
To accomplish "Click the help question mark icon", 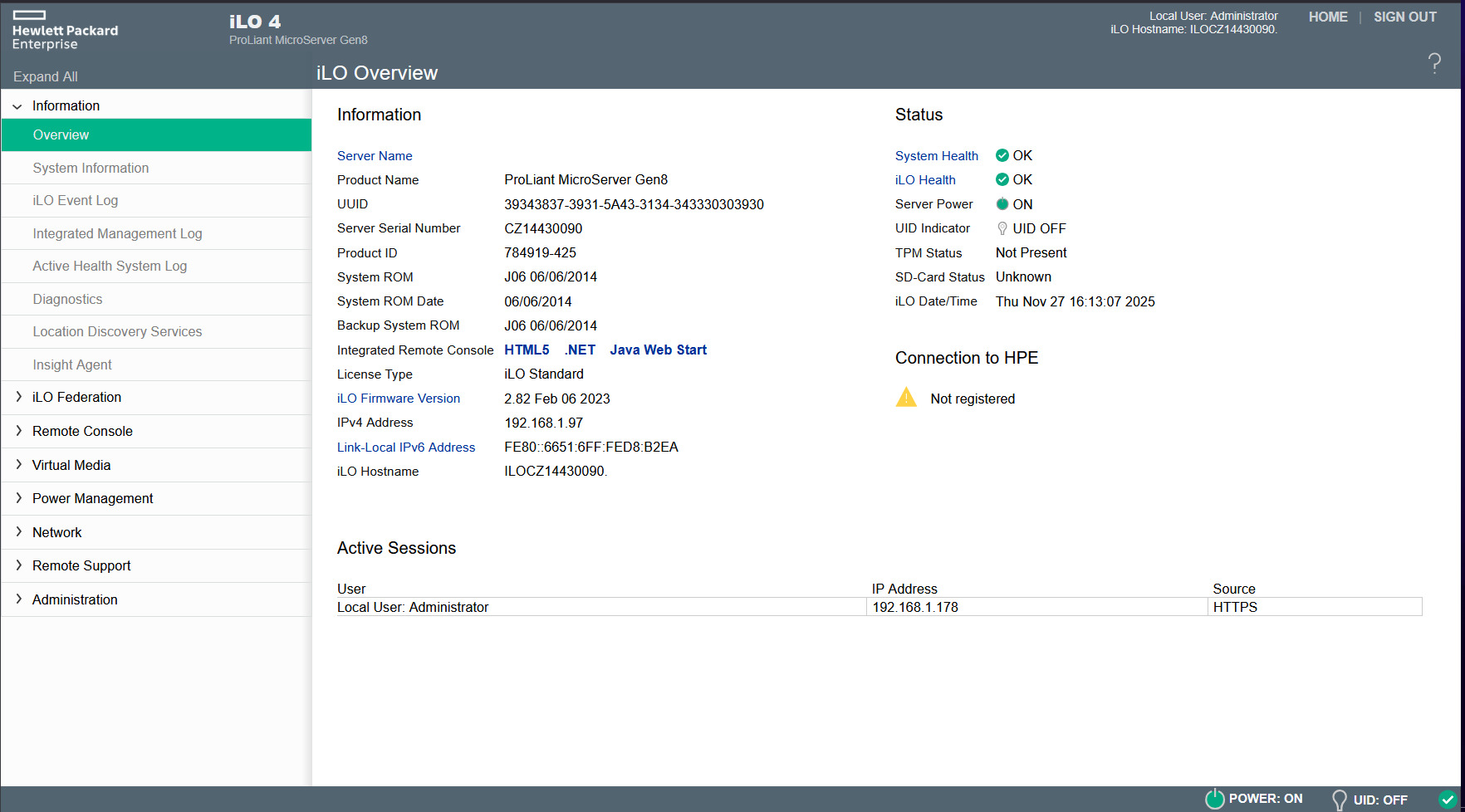I will 1434,63.
